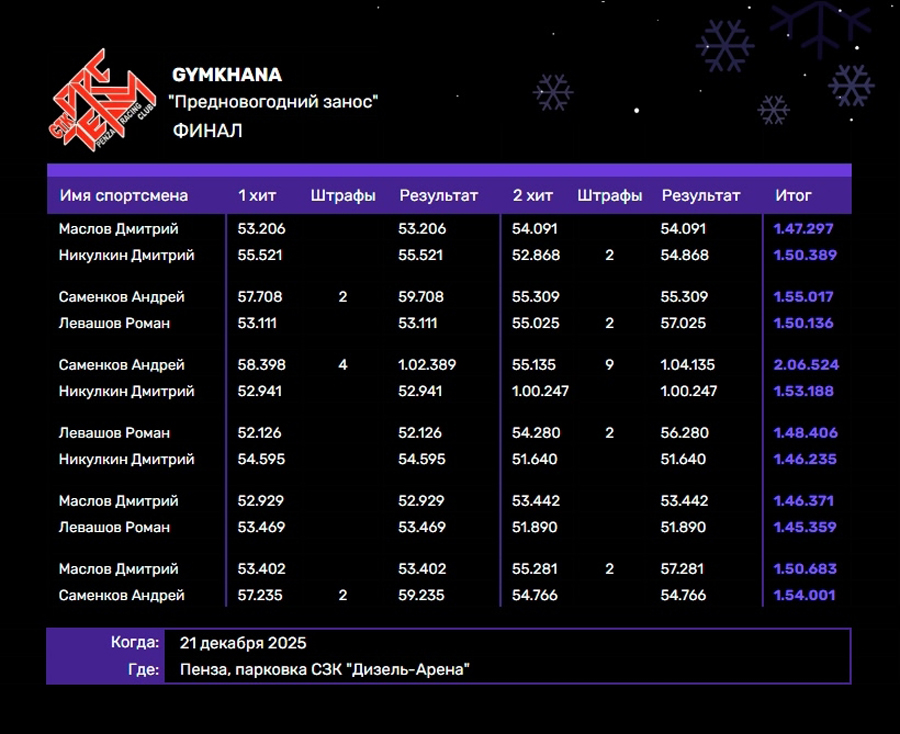Select the "1 хит" column header
900x734 pixels.
256,196
